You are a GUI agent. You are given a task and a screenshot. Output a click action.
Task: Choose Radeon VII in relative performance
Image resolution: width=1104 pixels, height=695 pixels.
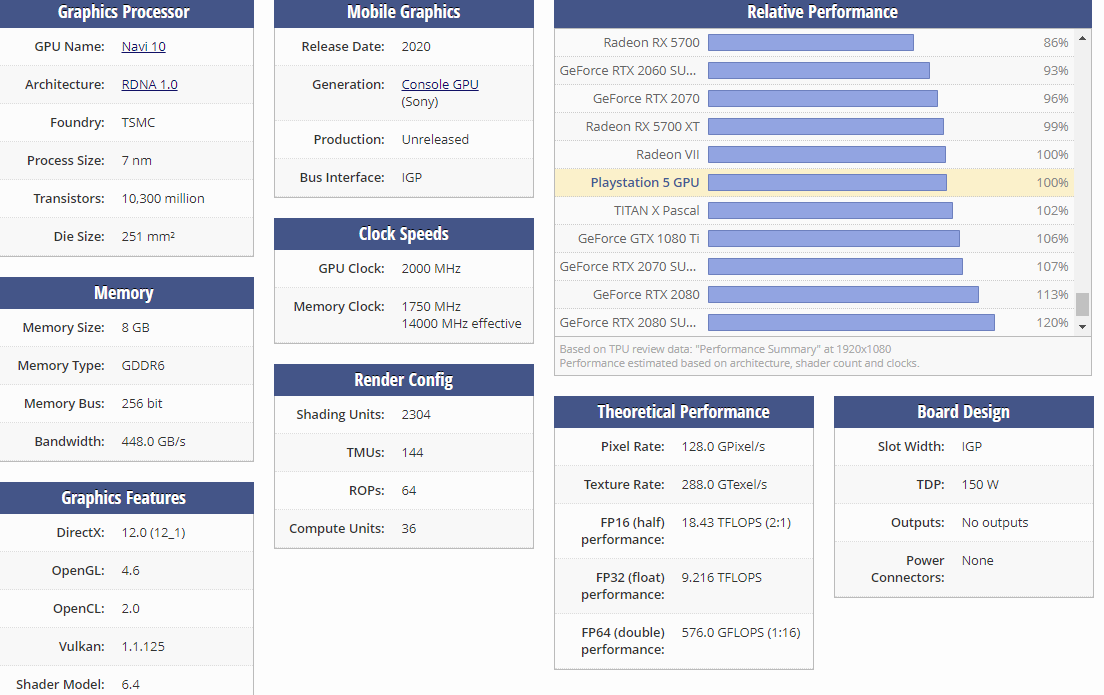coord(667,155)
